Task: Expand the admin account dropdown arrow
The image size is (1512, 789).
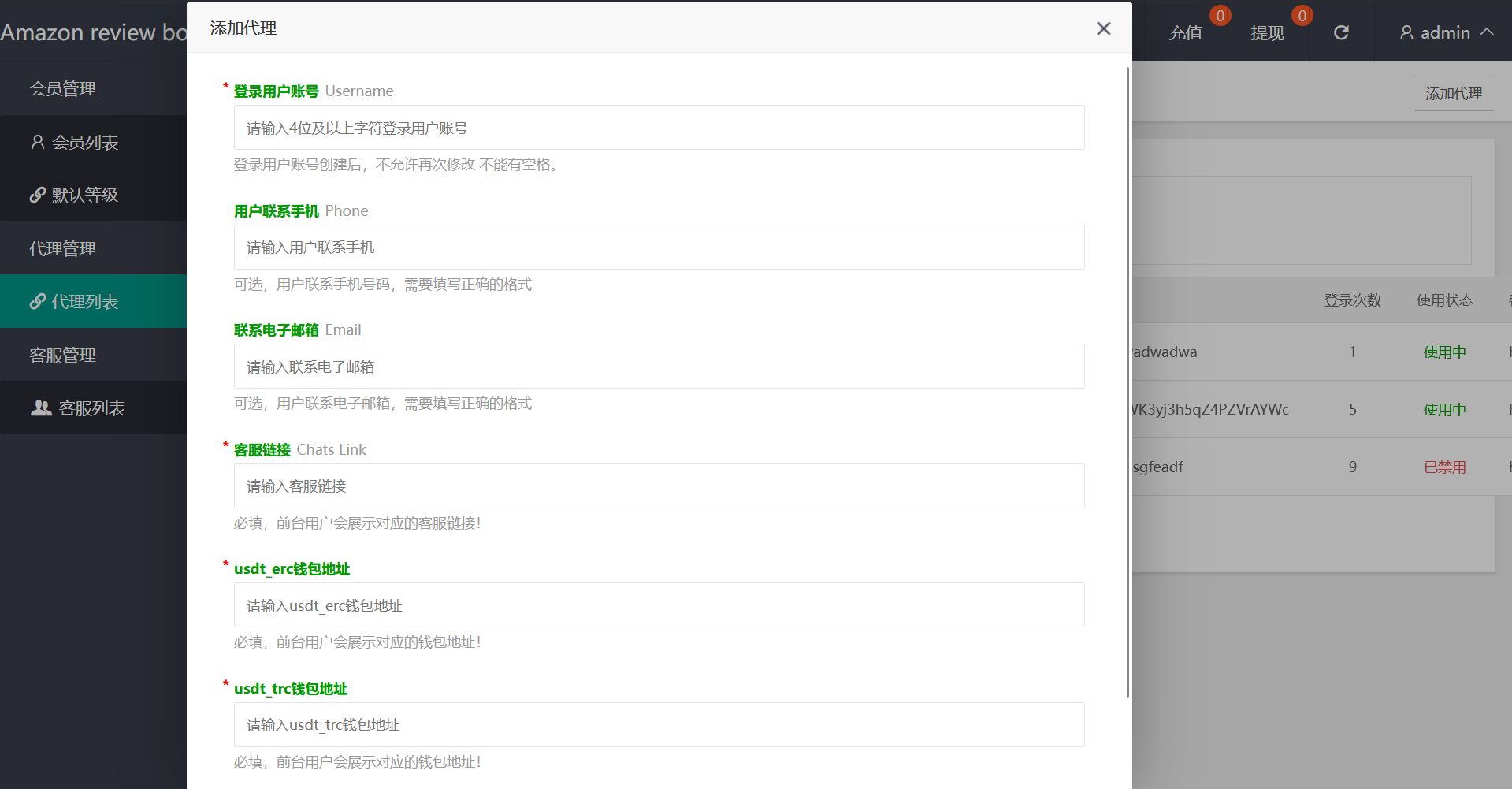Action: point(1487,32)
